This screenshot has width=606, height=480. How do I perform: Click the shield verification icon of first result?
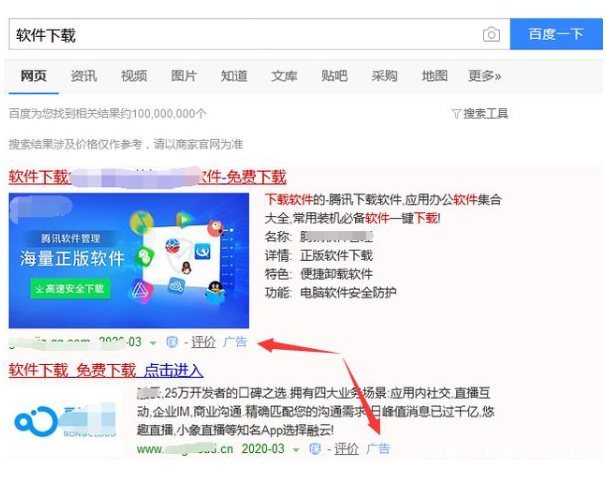[x=172, y=342]
